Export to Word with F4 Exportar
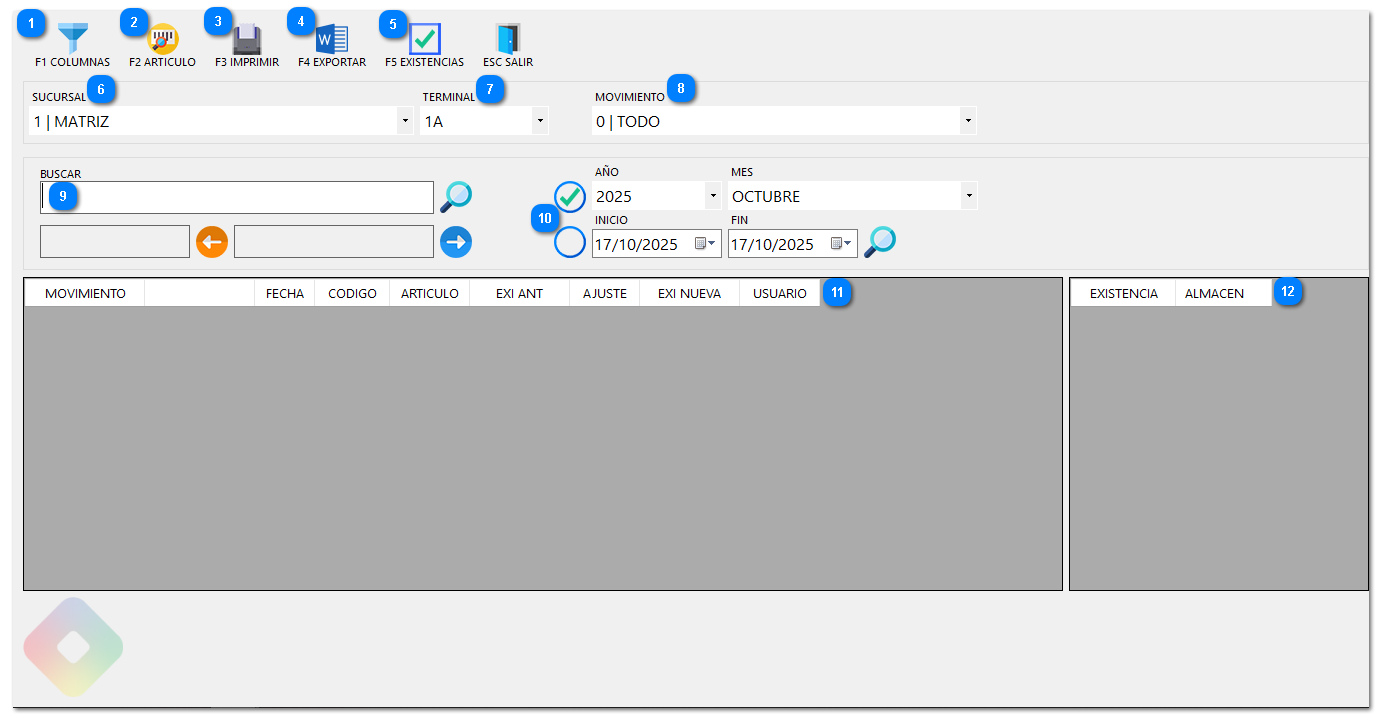Viewport: 1378px width, 717px height. pyautogui.click(x=332, y=40)
